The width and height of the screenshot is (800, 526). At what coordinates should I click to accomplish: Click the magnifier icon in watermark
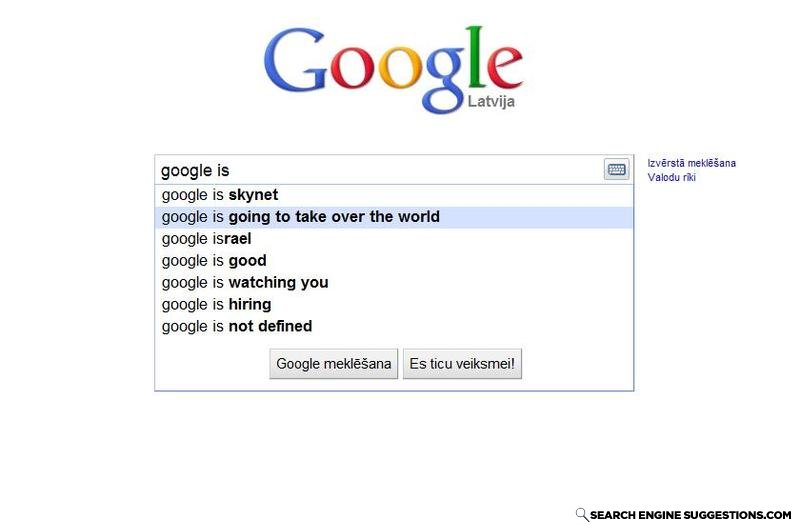582,514
